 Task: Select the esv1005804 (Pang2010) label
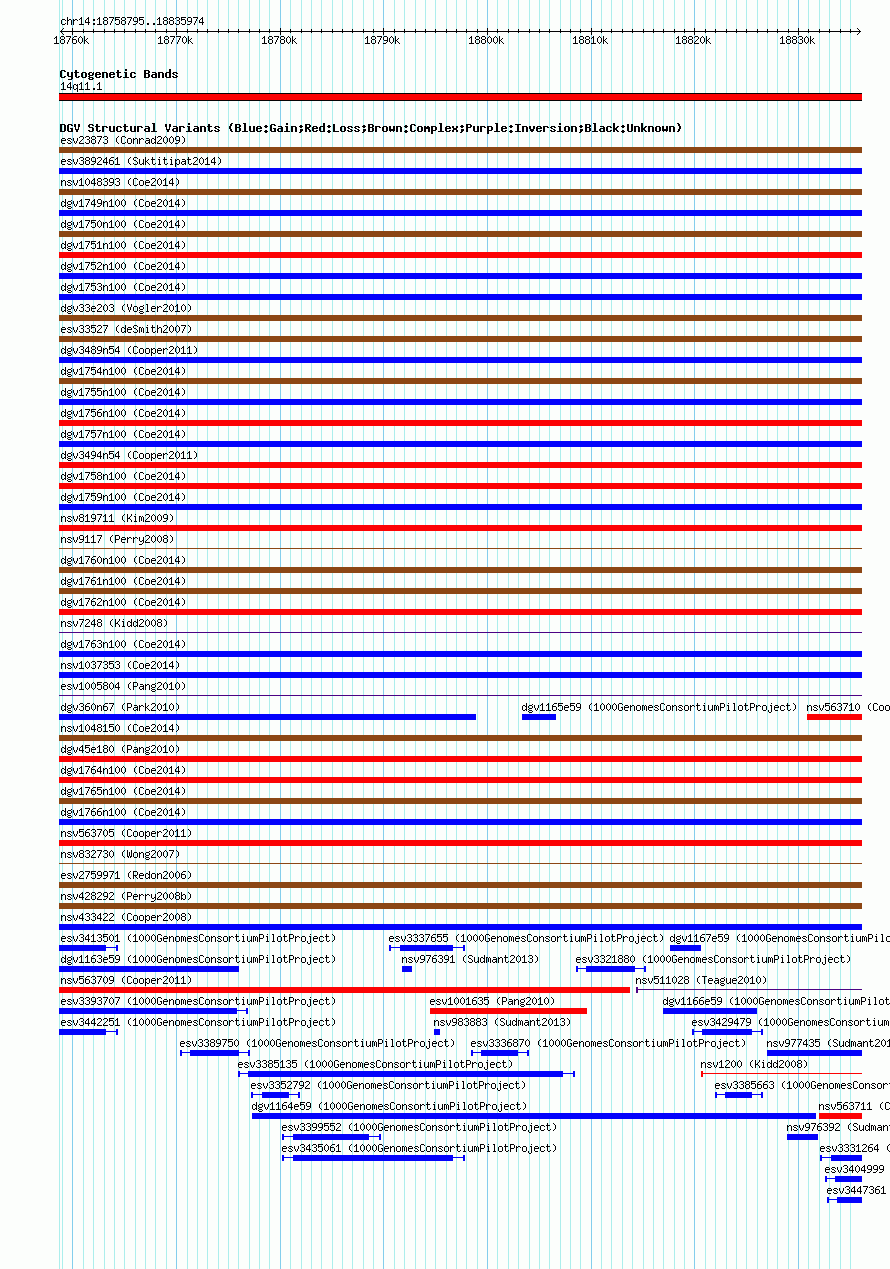123,686
